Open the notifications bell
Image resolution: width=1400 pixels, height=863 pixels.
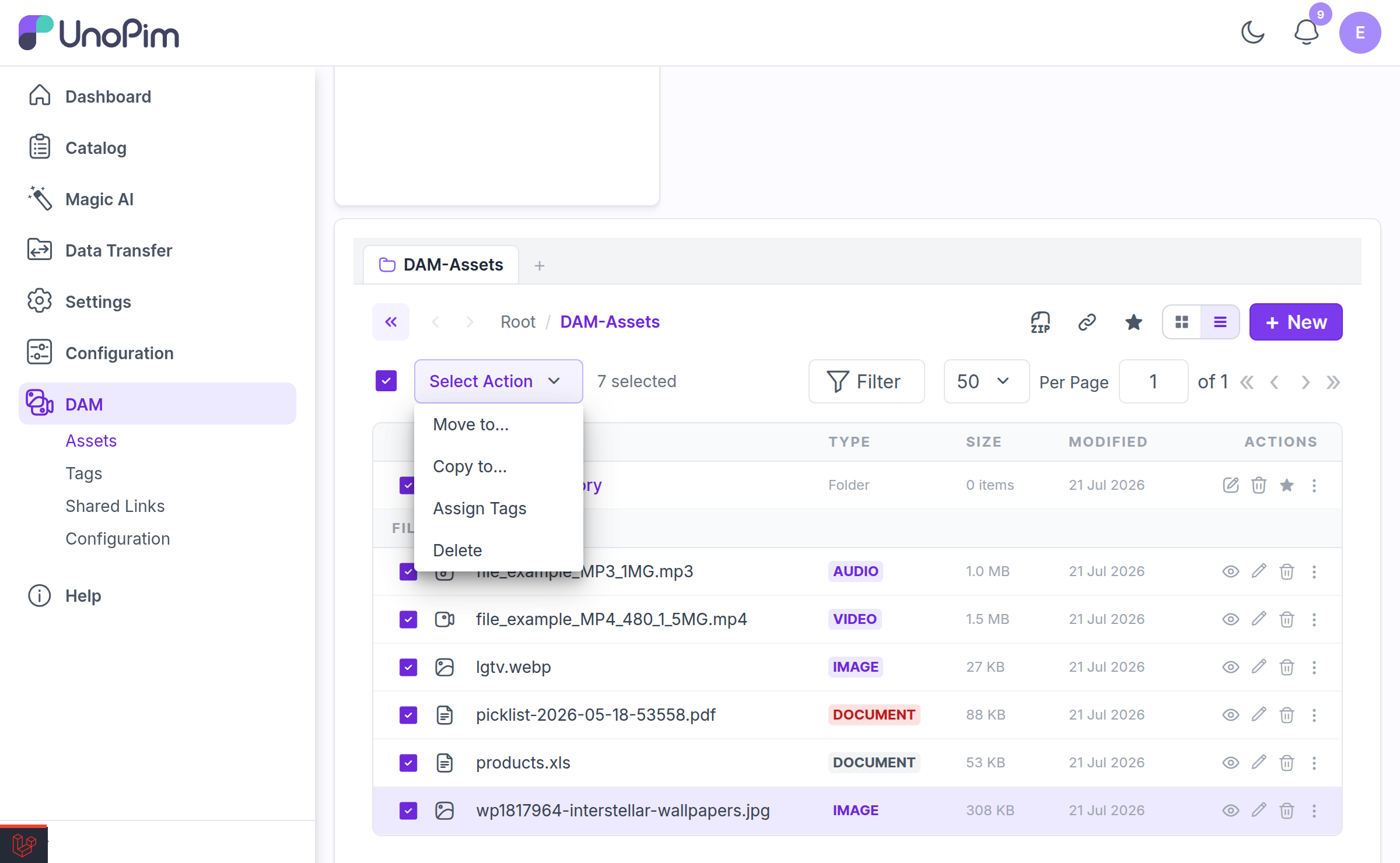(1306, 32)
